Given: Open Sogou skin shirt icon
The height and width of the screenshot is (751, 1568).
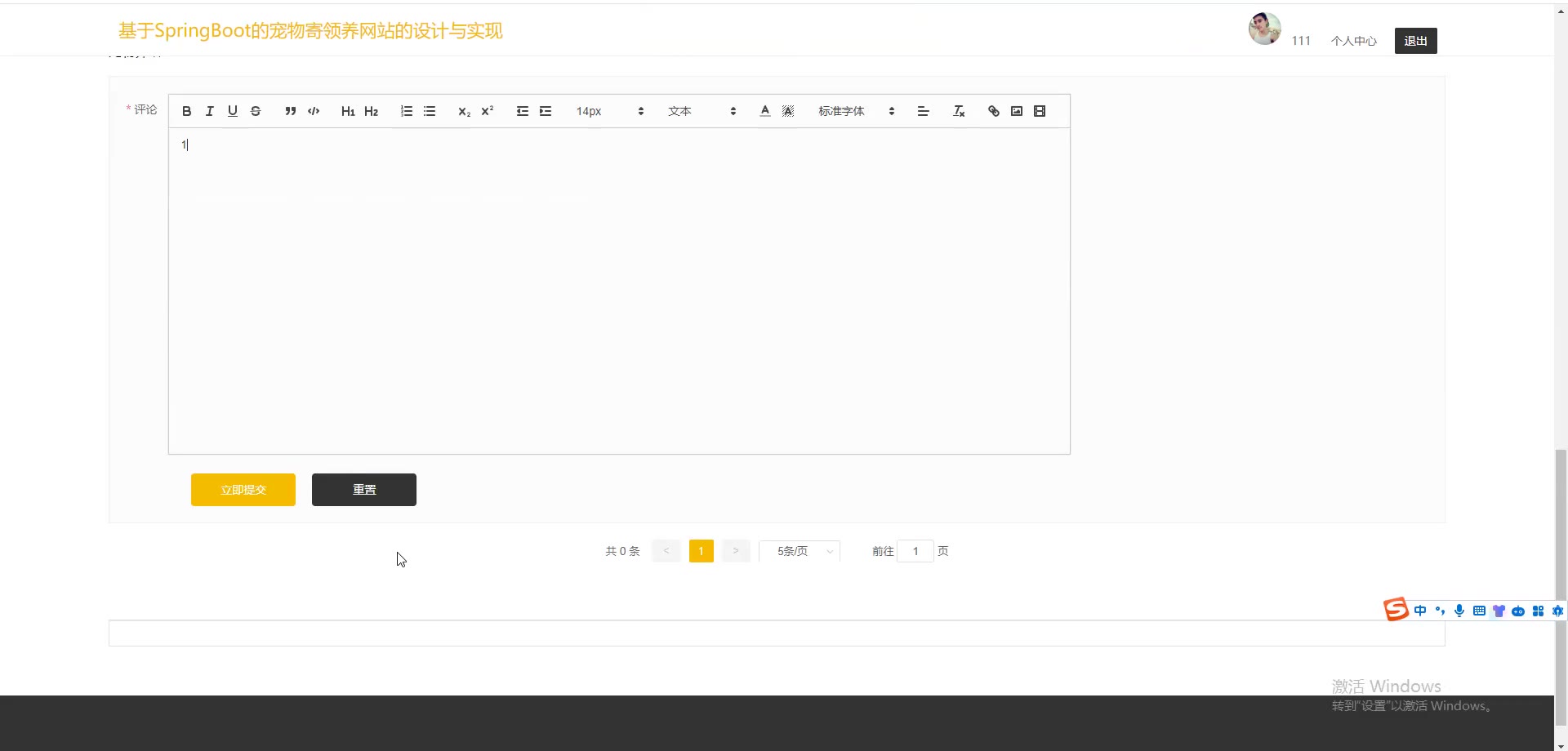Looking at the screenshot, I should (1499, 611).
